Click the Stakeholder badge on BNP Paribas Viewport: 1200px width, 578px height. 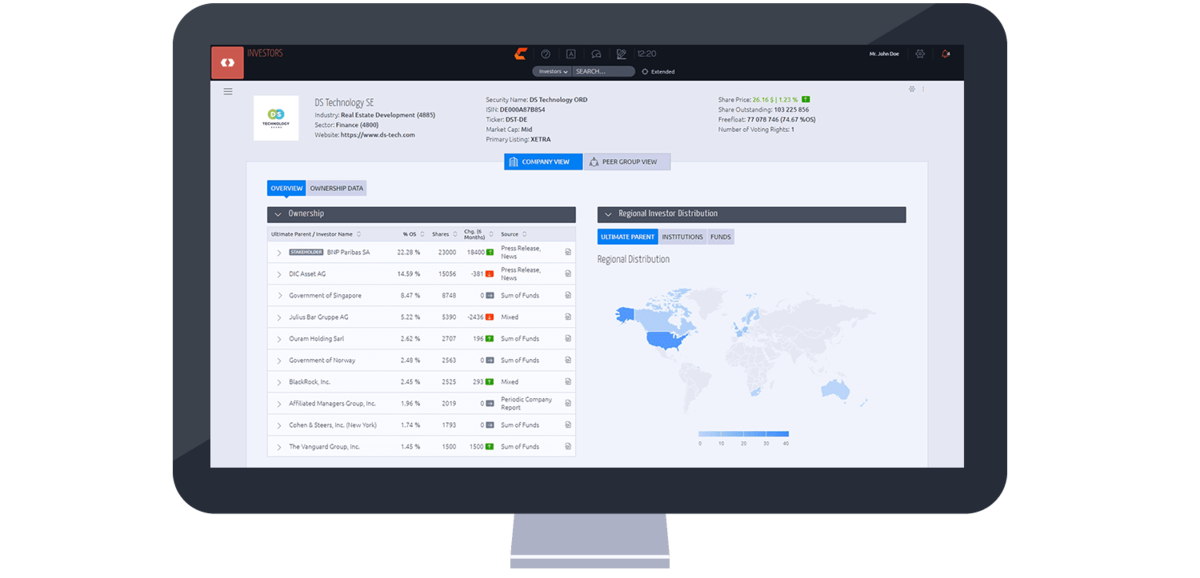click(306, 252)
